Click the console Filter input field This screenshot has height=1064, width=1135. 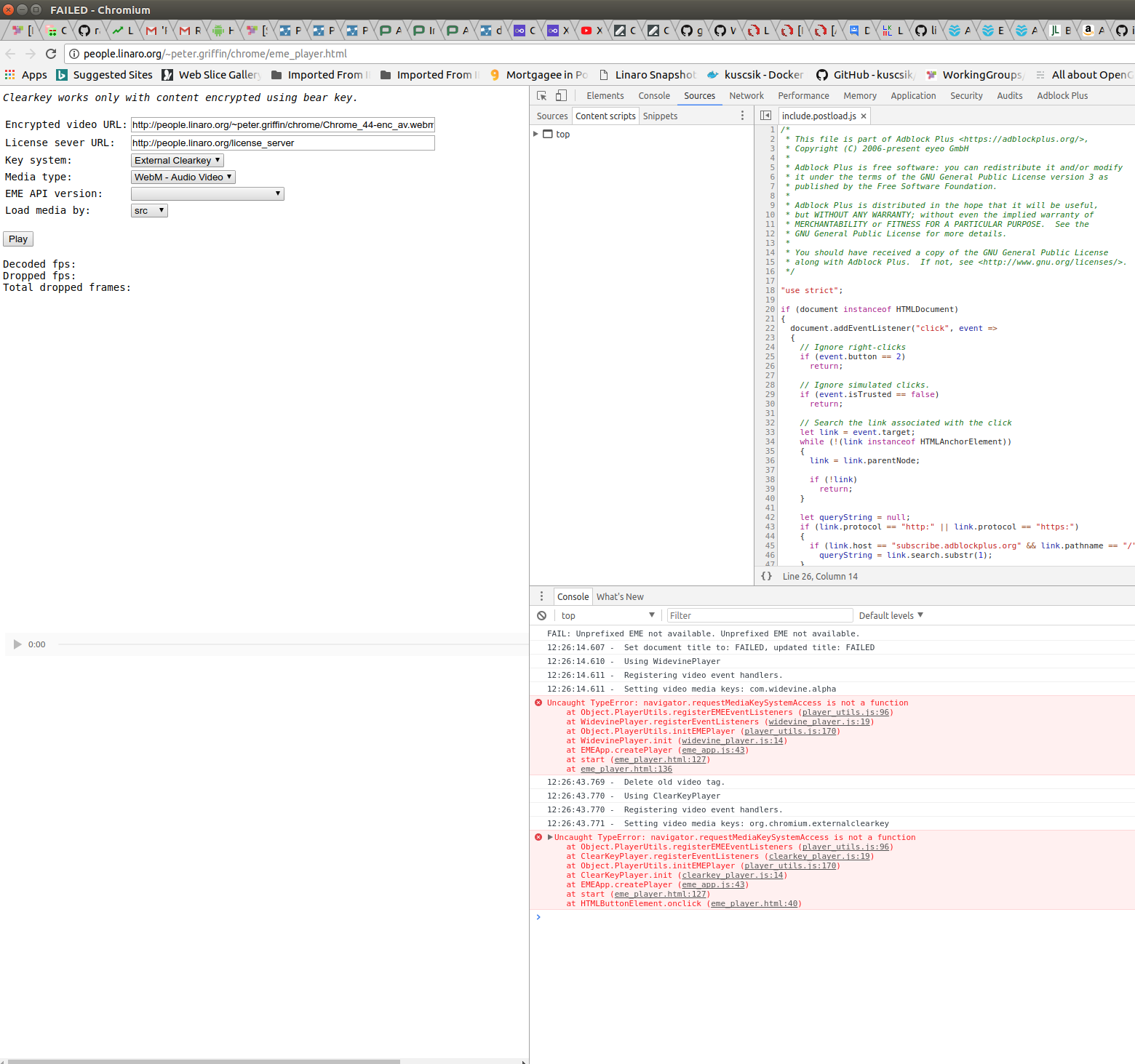click(x=760, y=615)
